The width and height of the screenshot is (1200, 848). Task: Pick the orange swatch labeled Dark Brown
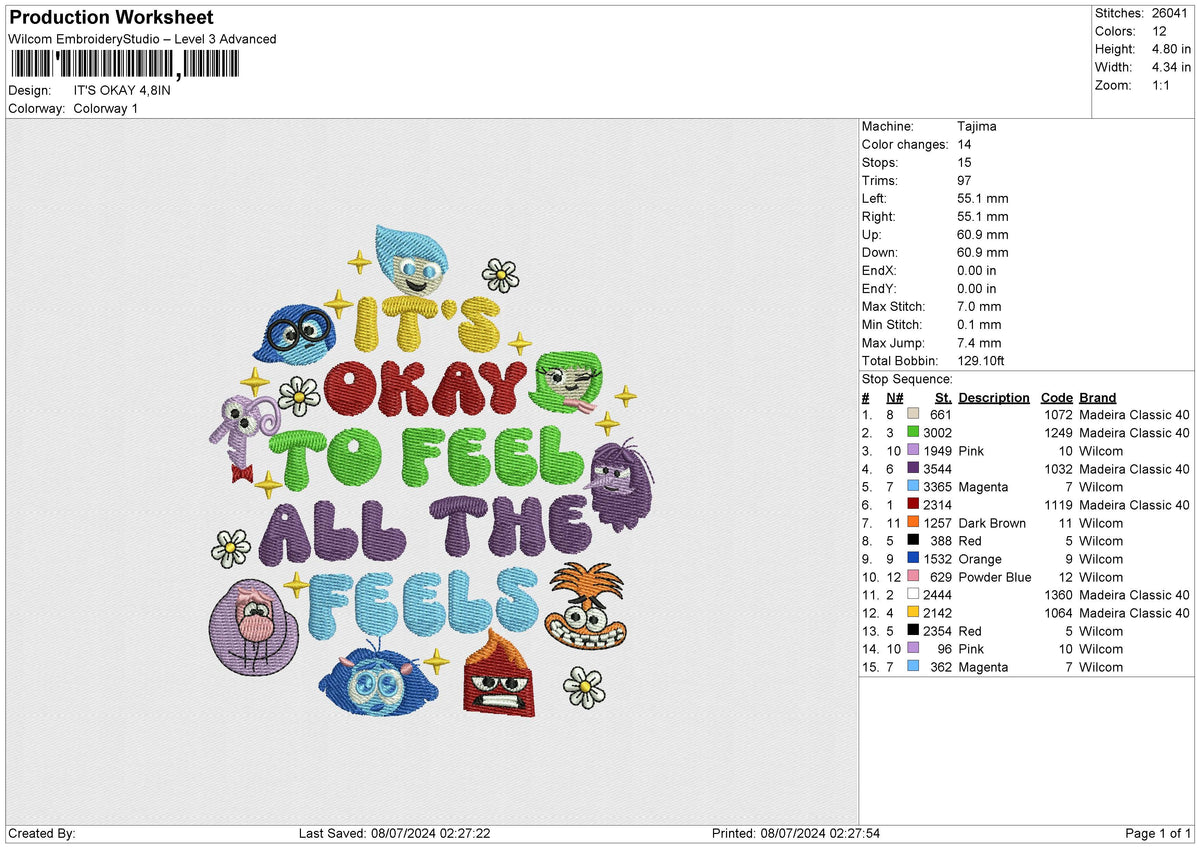(x=913, y=523)
